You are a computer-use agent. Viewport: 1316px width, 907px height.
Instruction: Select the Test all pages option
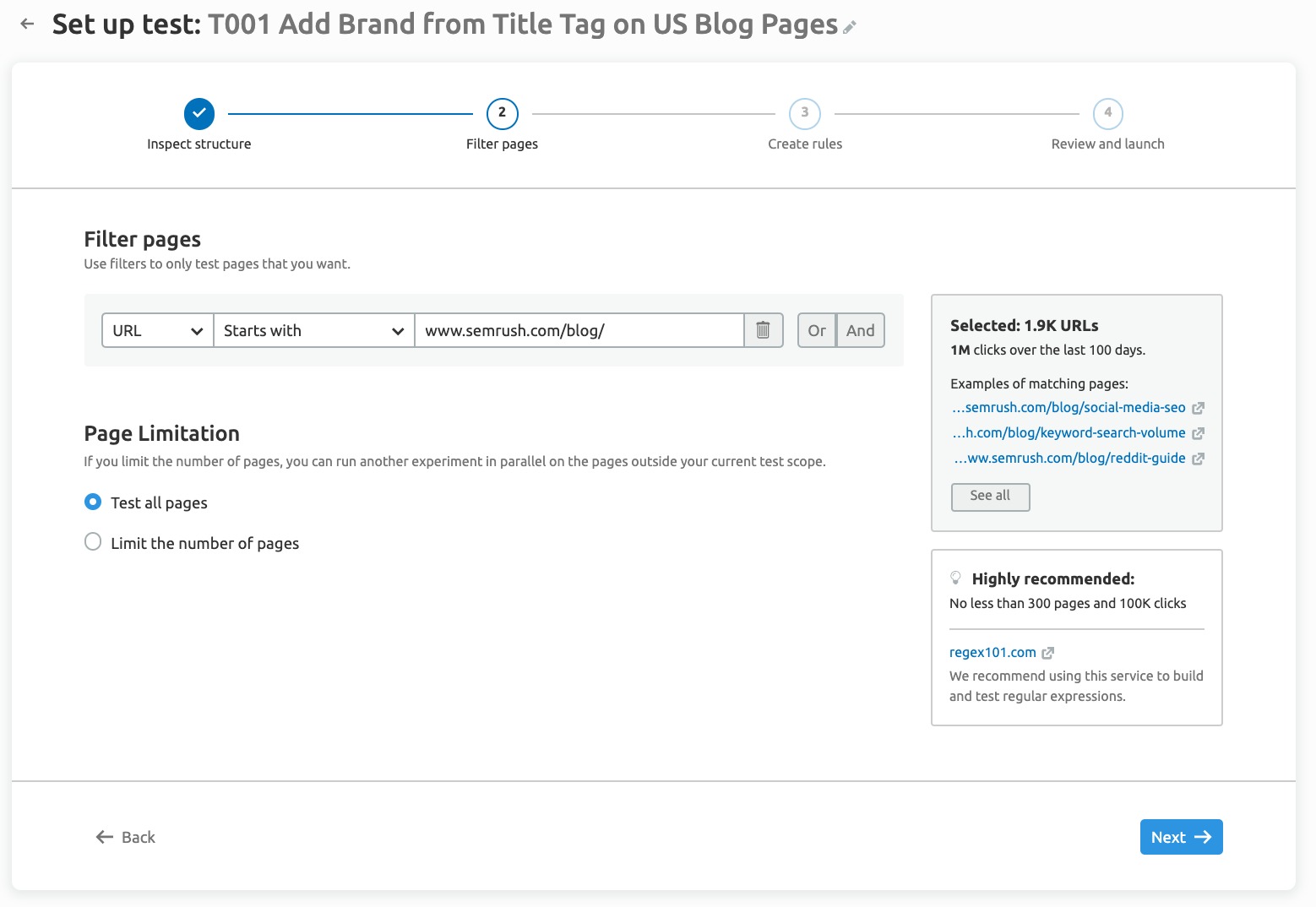93,502
